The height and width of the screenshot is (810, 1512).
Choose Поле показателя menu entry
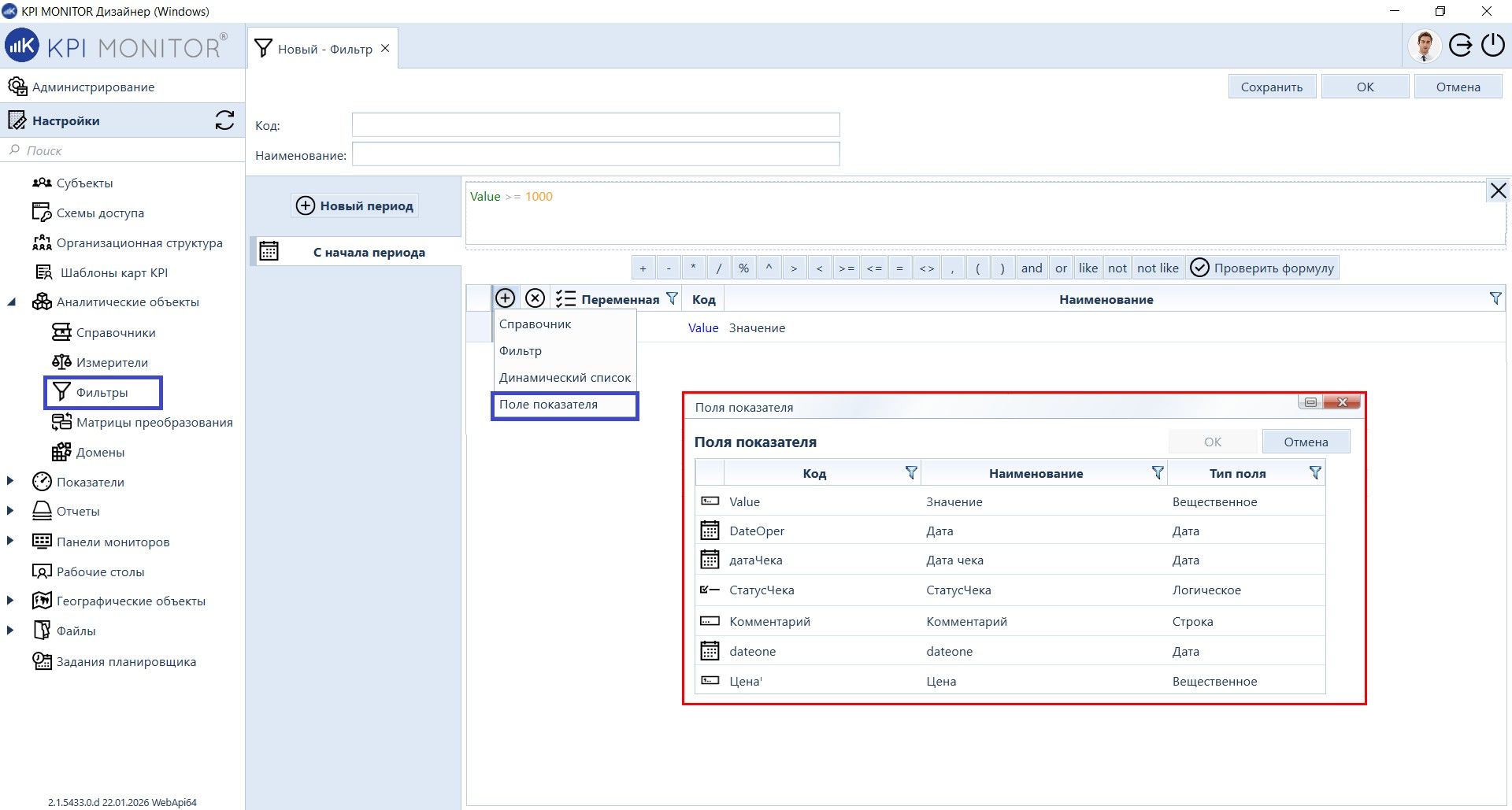coord(565,405)
